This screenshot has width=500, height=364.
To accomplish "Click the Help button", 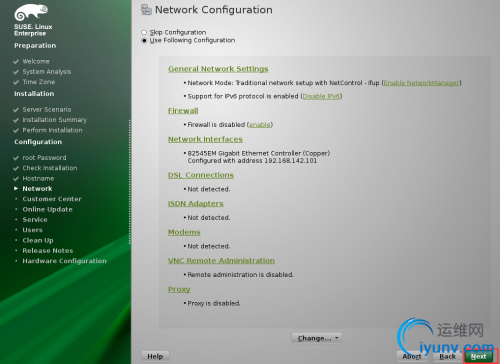I will click(x=155, y=356).
